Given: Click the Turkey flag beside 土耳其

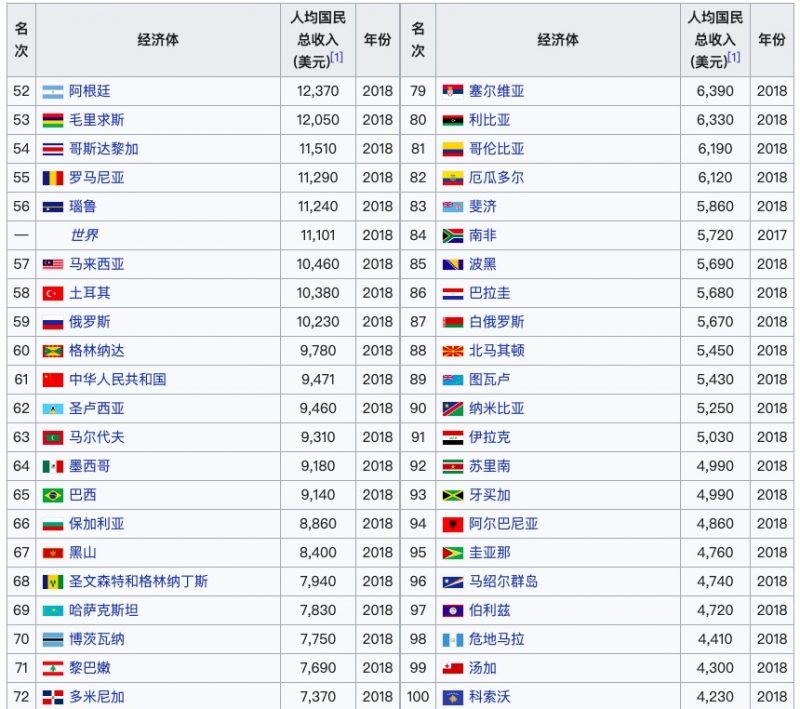Looking at the screenshot, I should tap(53, 294).
